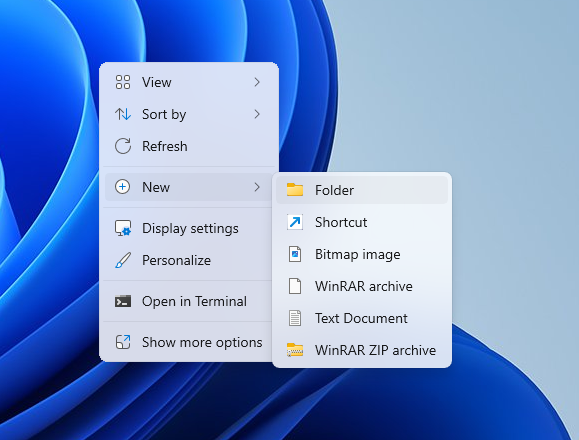Click the Shortcut arrow icon
Image resolution: width=579 pixels, height=440 pixels.
pos(295,222)
